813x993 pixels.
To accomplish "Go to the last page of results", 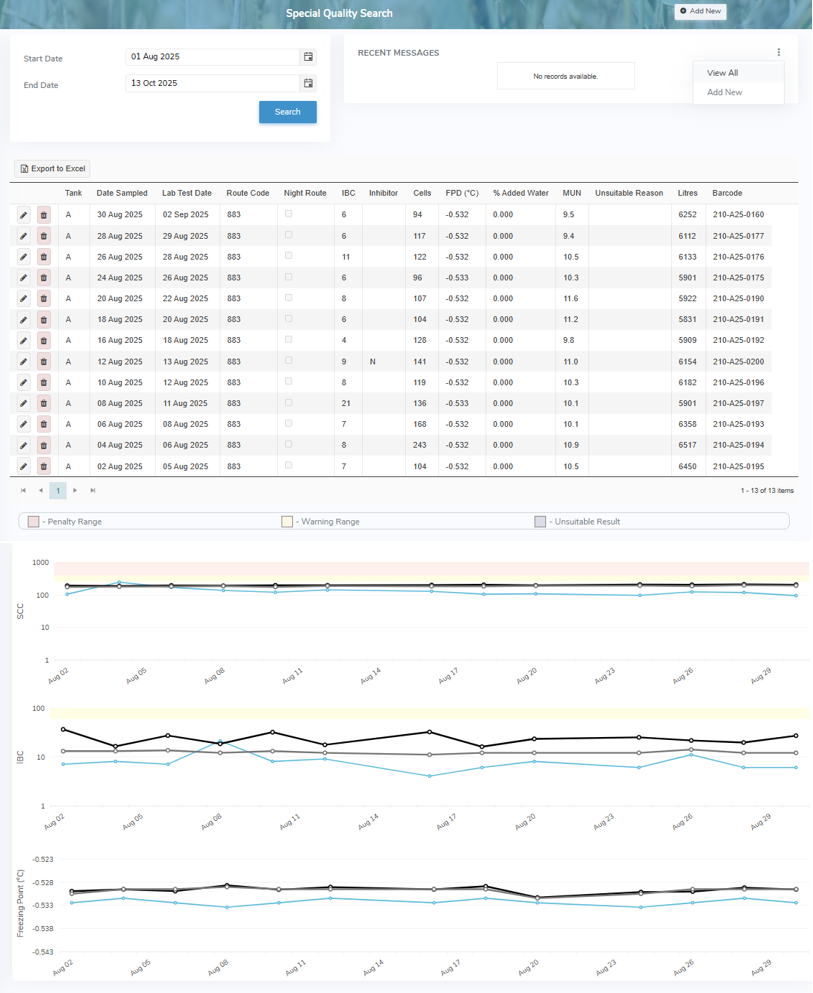I will point(93,491).
